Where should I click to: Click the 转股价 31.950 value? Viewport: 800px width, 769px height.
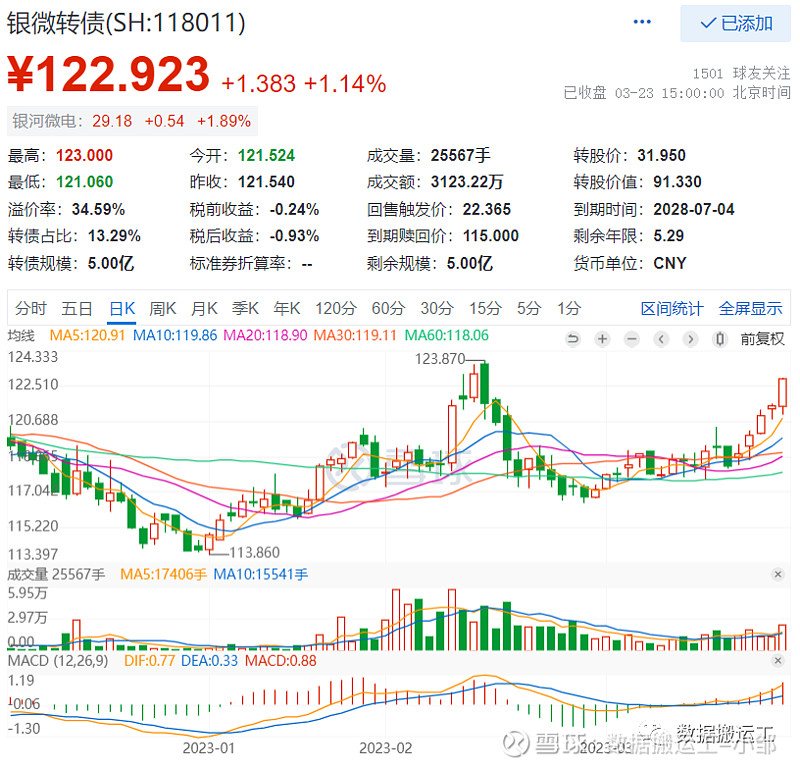[661, 155]
